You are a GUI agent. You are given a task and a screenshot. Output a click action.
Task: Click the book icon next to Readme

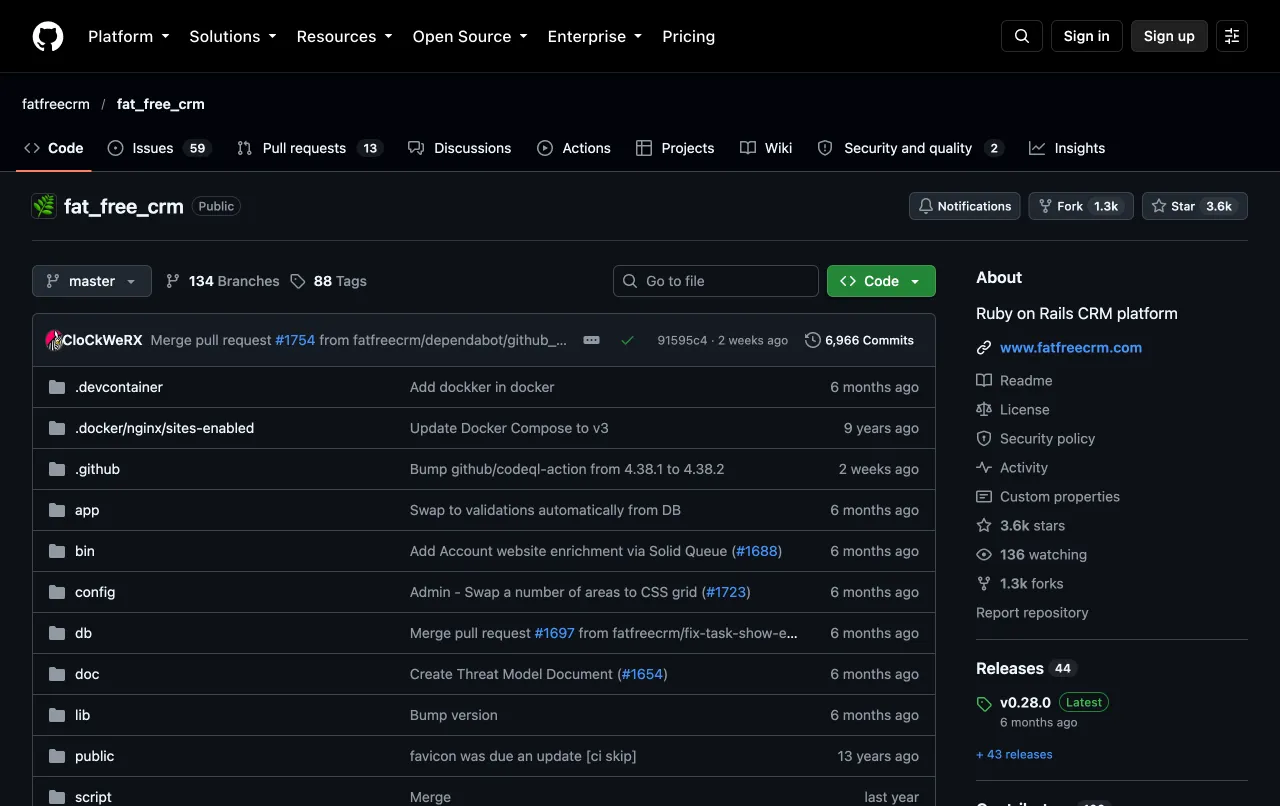984,381
